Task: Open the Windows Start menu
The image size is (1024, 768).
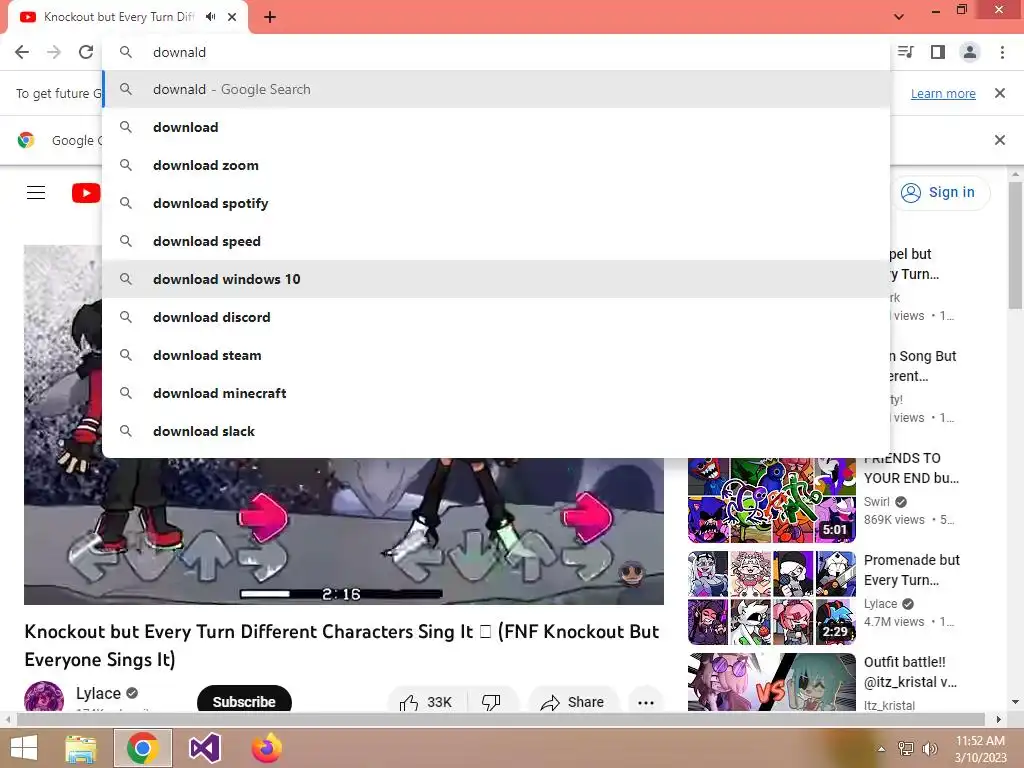Action: pyautogui.click(x=24, y=748)
